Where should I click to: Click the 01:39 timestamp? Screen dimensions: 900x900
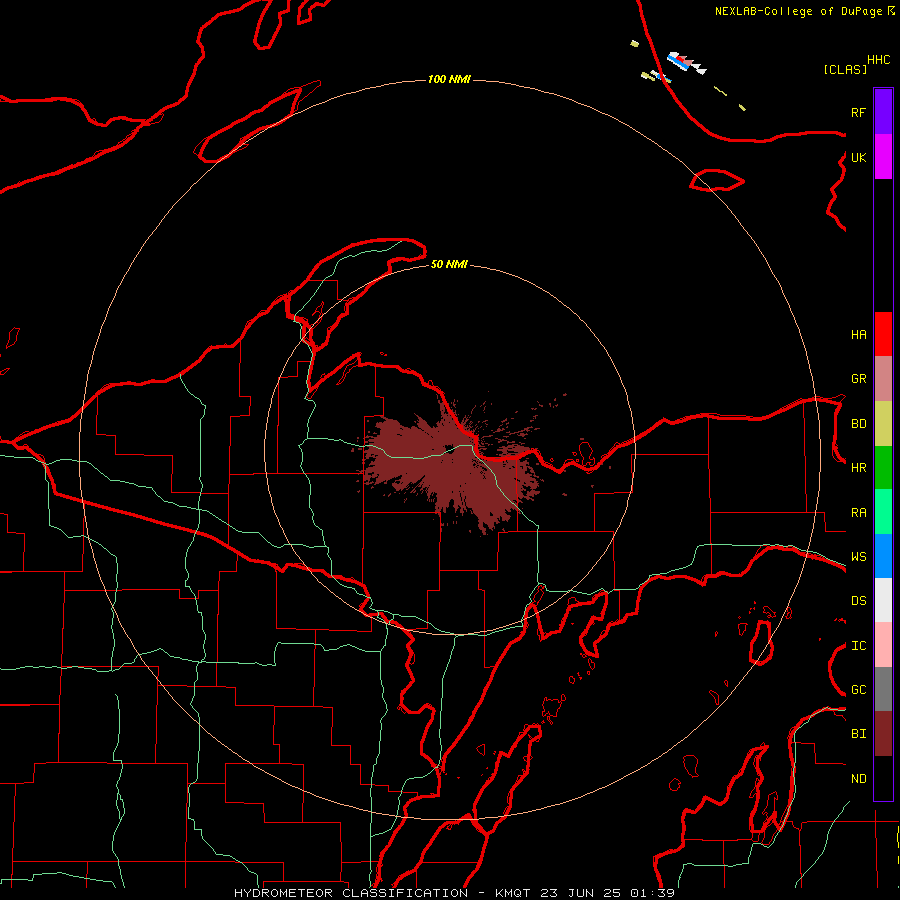652,893
